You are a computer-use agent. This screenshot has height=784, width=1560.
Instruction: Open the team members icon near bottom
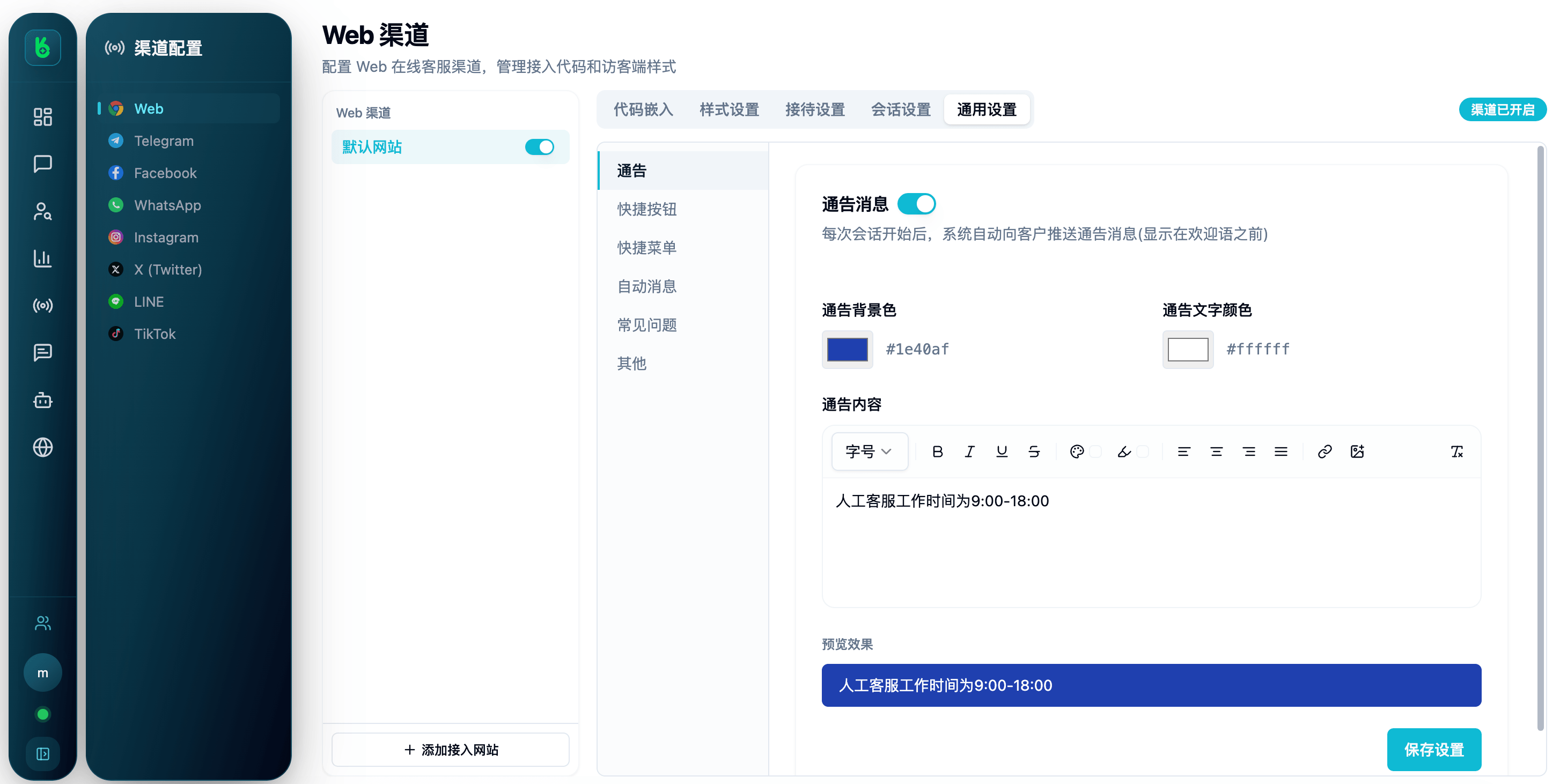click(x=42, y=623)
